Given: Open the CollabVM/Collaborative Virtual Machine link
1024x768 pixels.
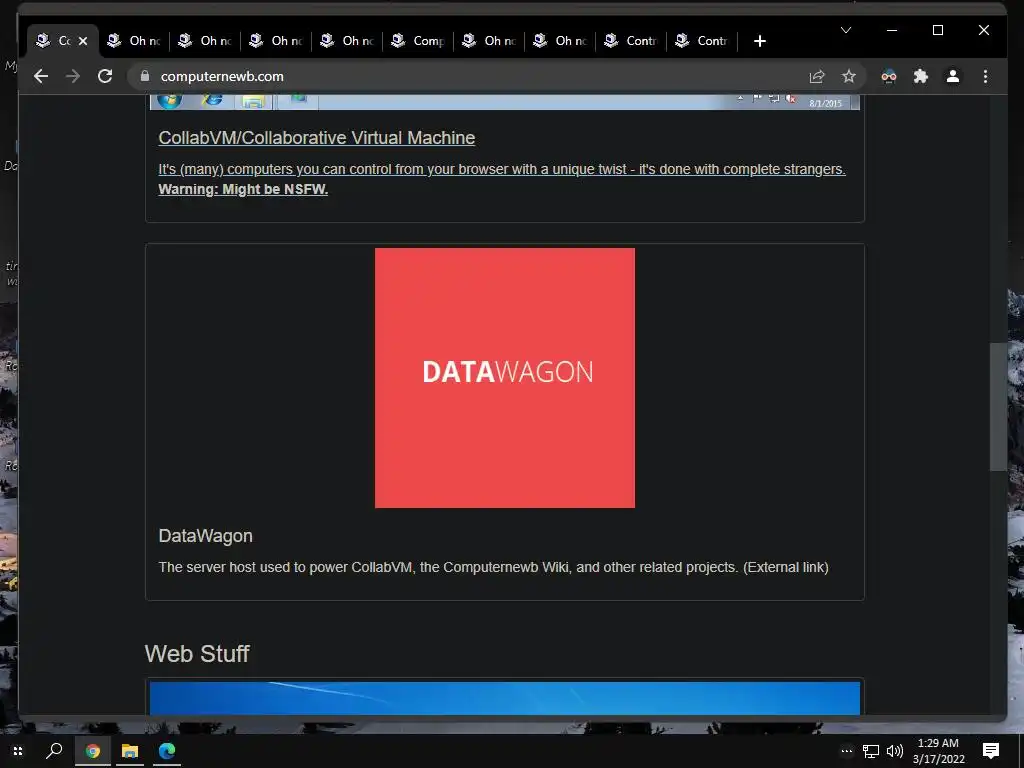Looking at the screenshot, I should click(x=317, y=138).
